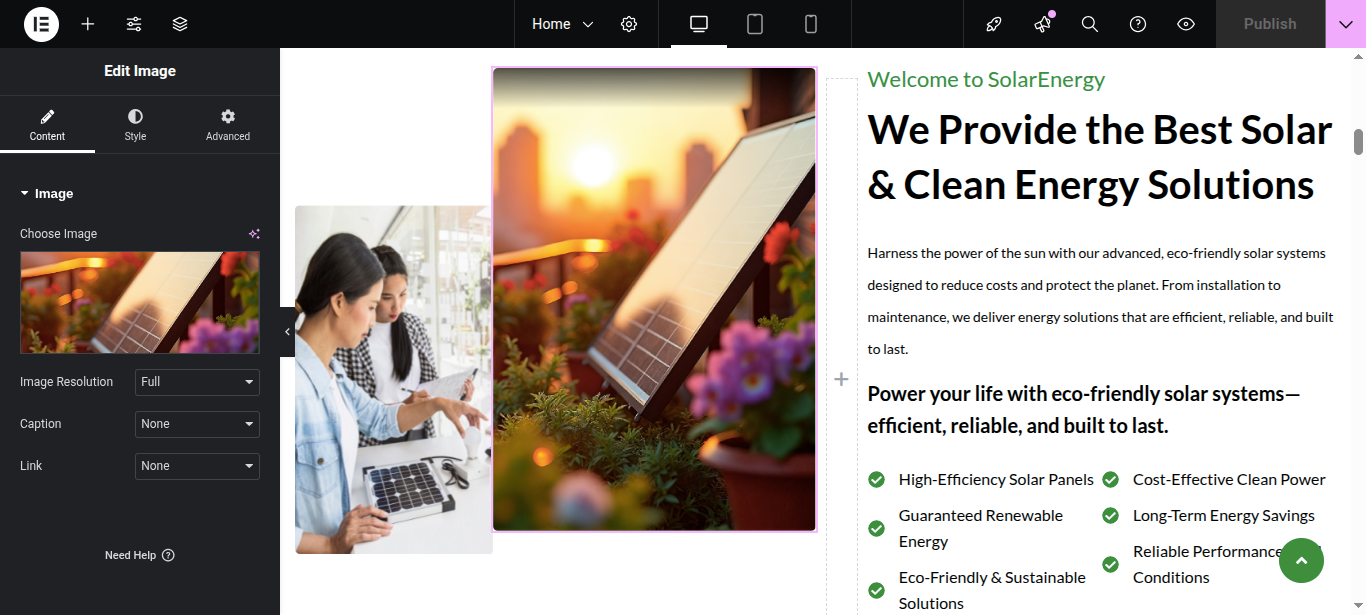1366x615 pixels.
Task: Open page settings gear icon
Action: (x=629, y=24)
